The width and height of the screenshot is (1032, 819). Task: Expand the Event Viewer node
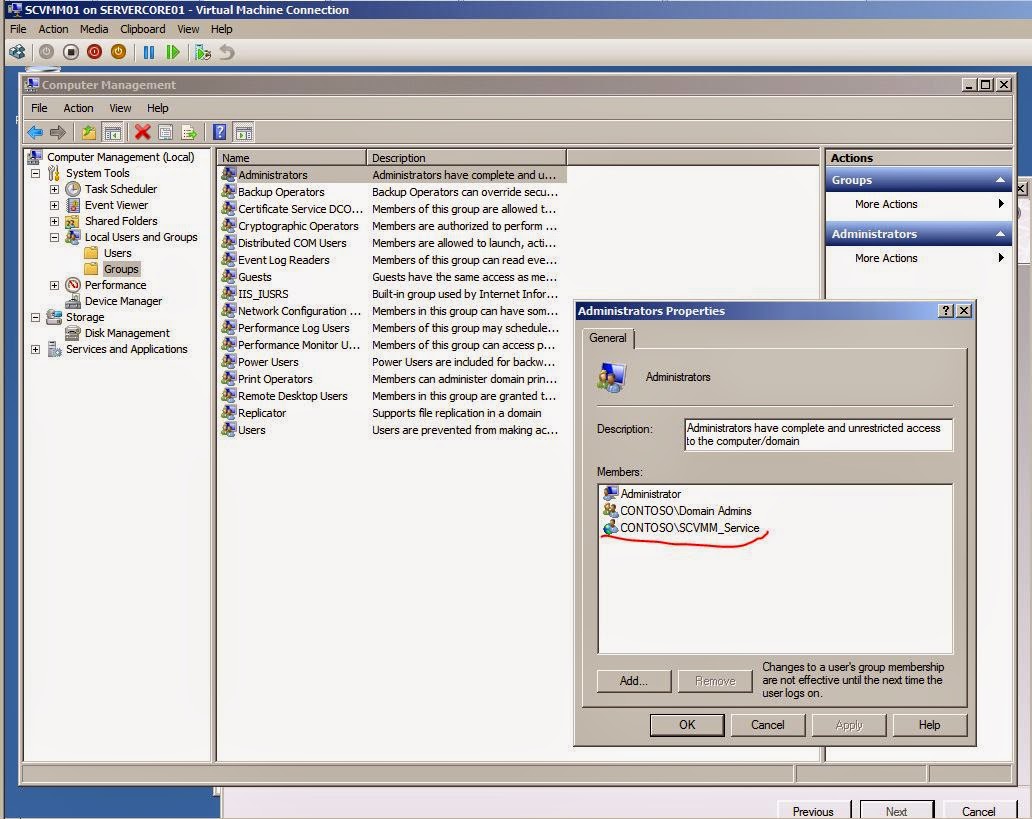coord(55,205)
